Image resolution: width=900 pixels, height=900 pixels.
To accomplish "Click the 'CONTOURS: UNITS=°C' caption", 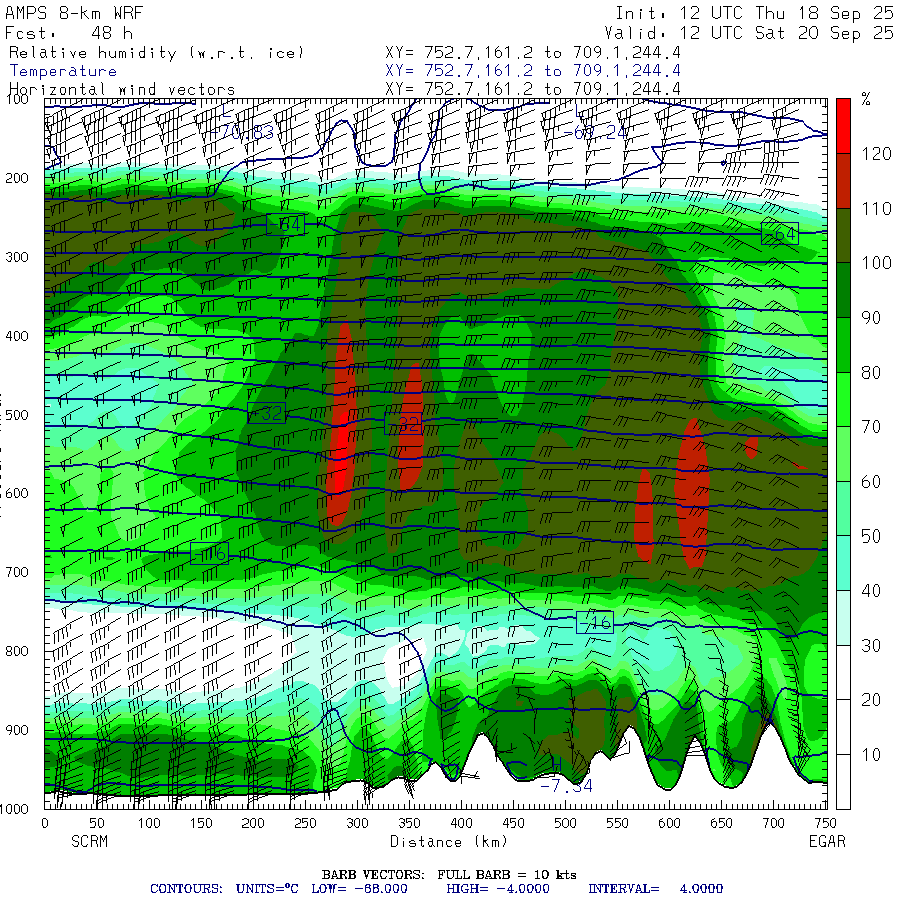I will [x=224, y=889].
